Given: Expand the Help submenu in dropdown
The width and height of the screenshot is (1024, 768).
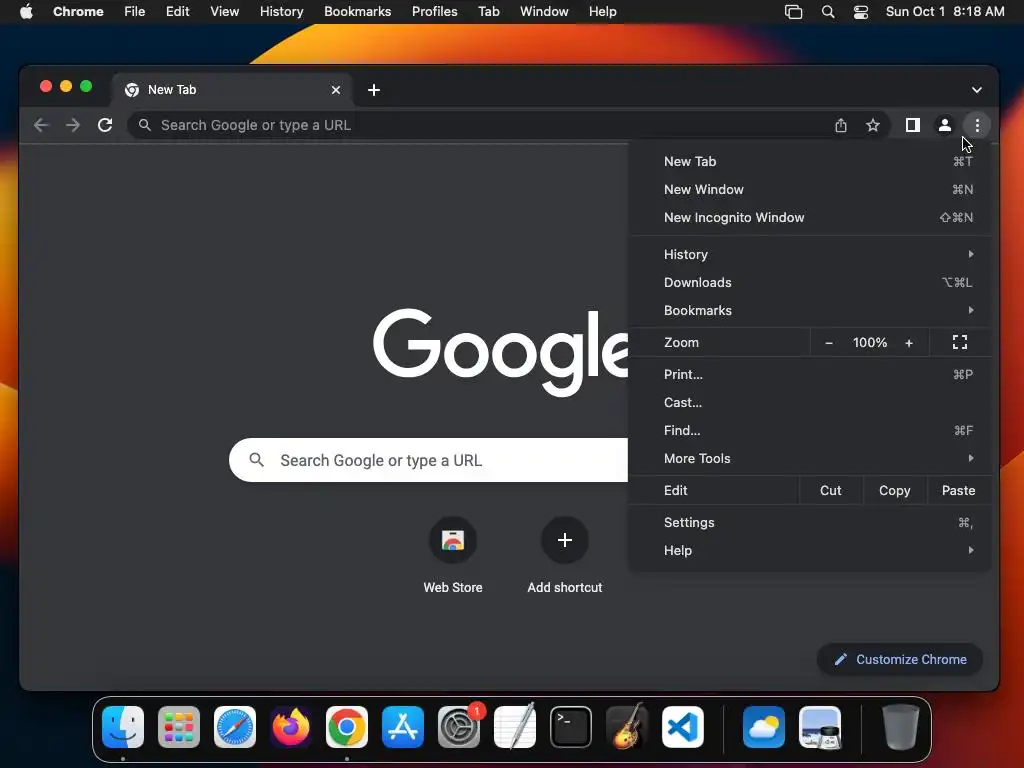Looking at the screenshot, I should 810,551.
